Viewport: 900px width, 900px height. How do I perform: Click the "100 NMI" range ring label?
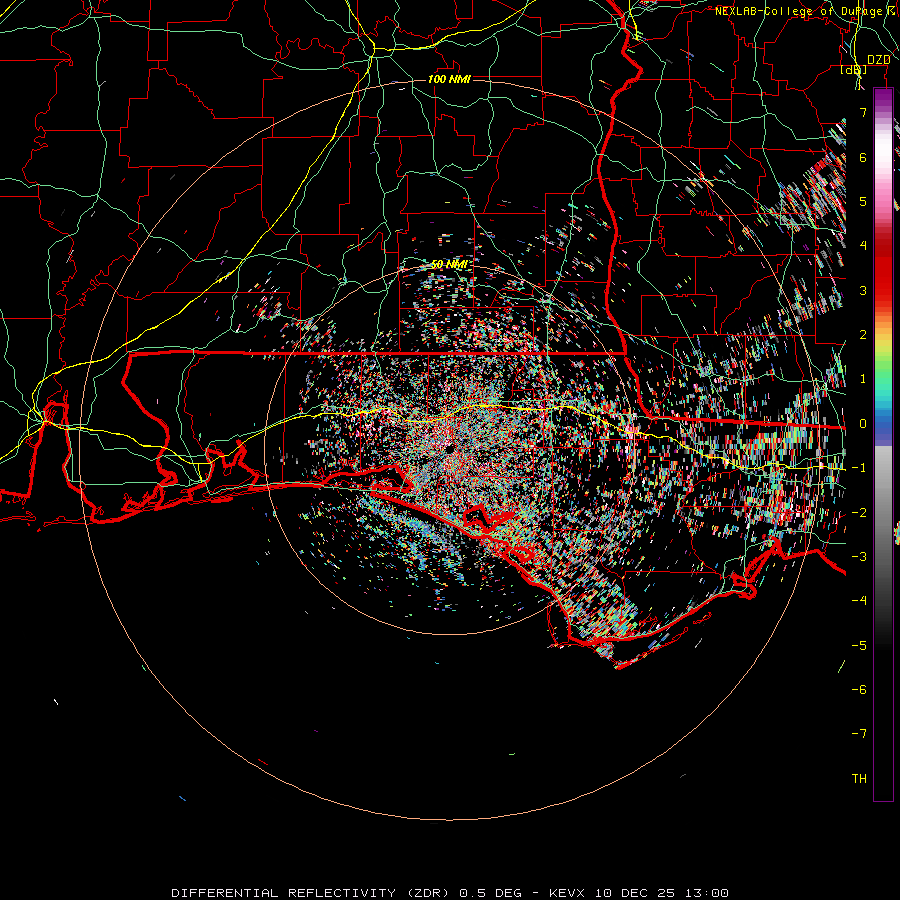[x=449, y=79]
